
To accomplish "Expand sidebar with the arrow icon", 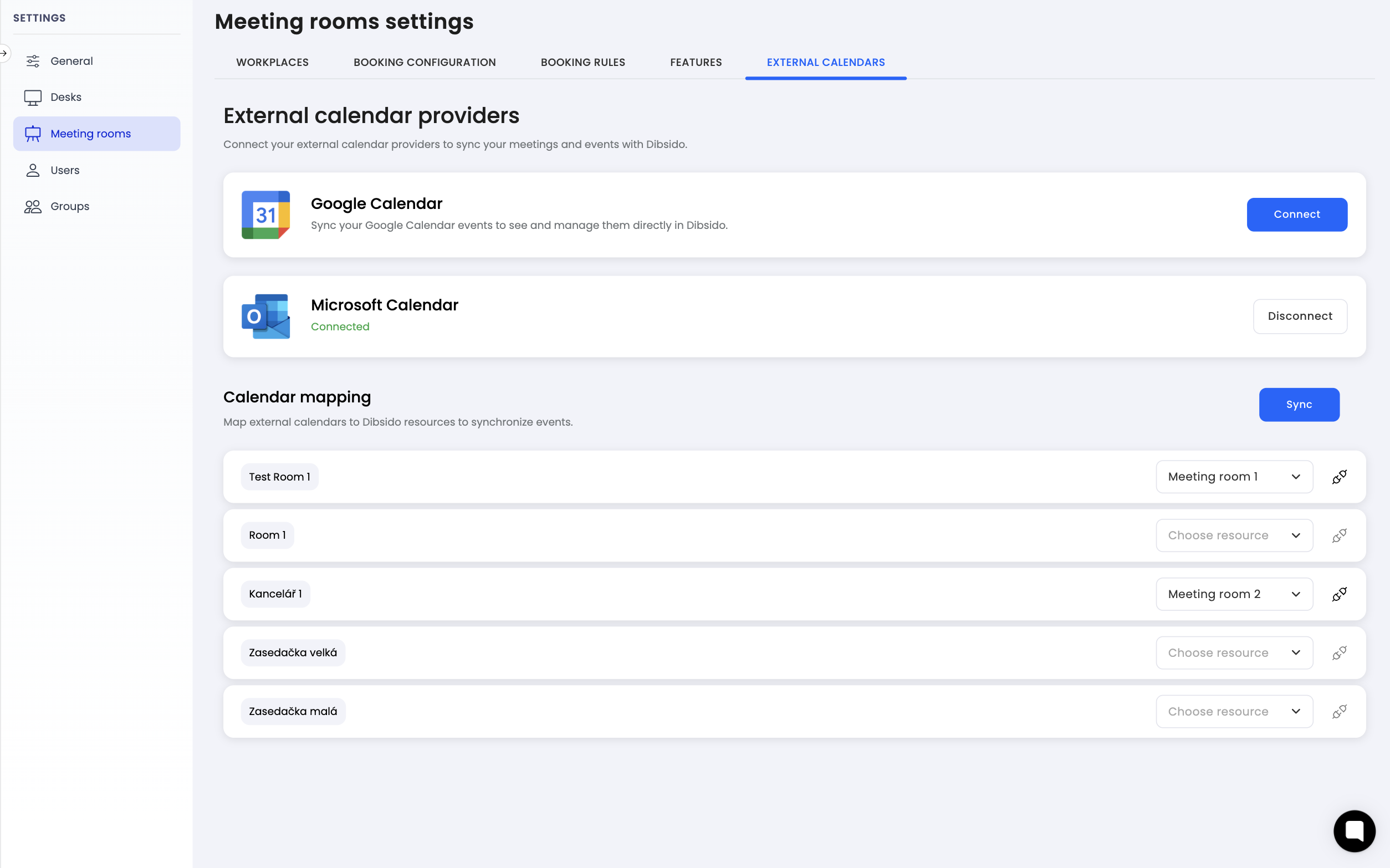I will point(4,53).
